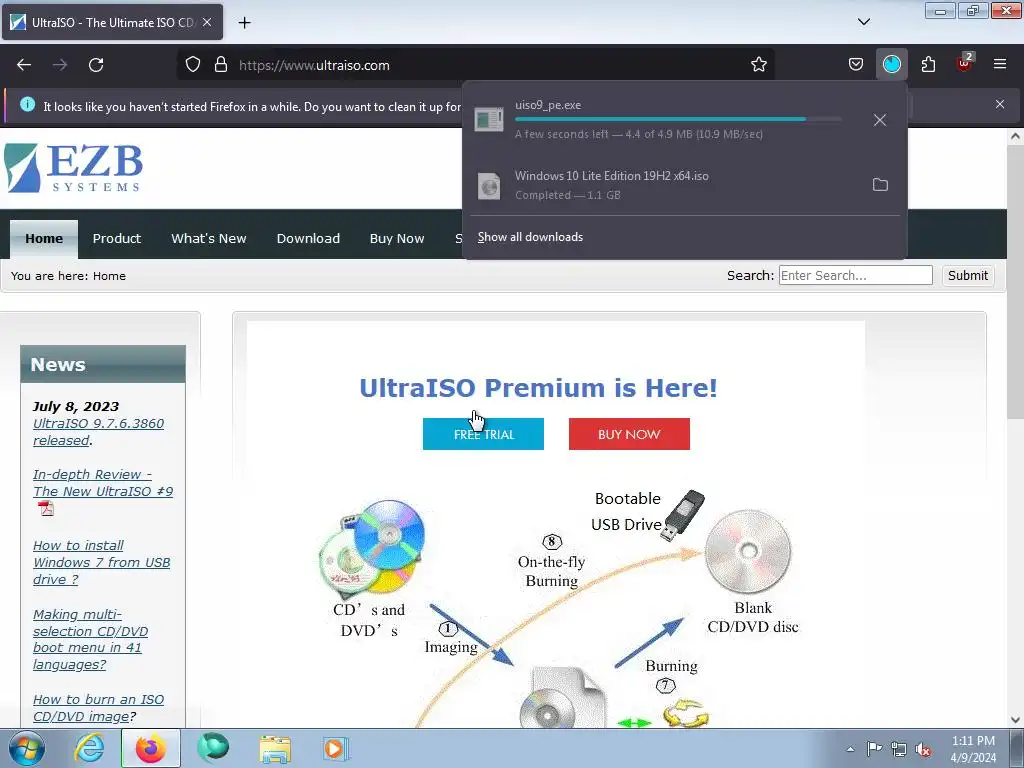Image resolution: width=1024 pixels, height=768 pixels.
Task: Click the EZB Systems logo
Action: (x=73, y=168)
